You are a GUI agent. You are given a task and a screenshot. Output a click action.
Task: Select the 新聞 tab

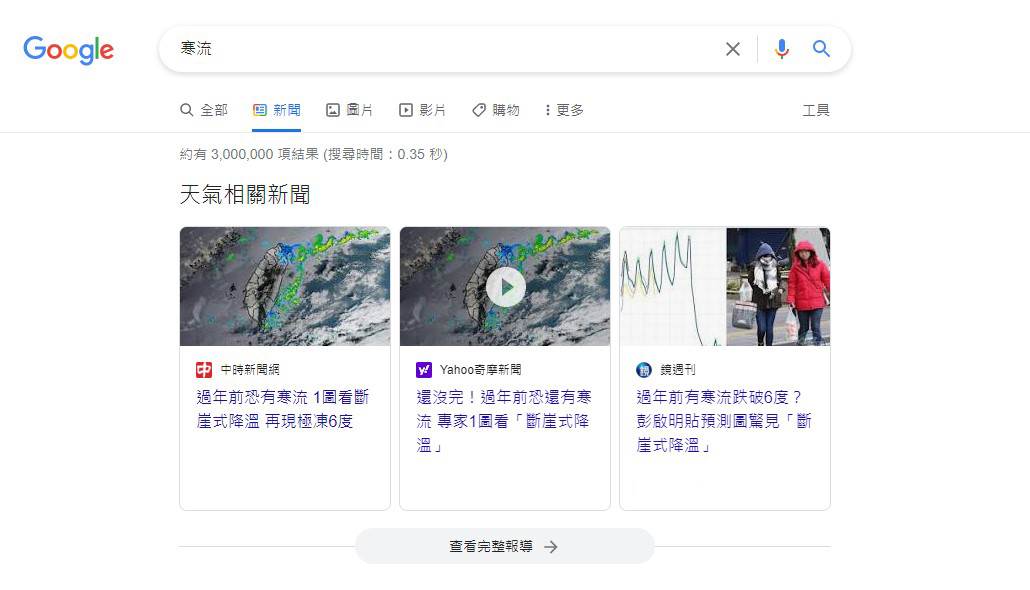(277, 110)
